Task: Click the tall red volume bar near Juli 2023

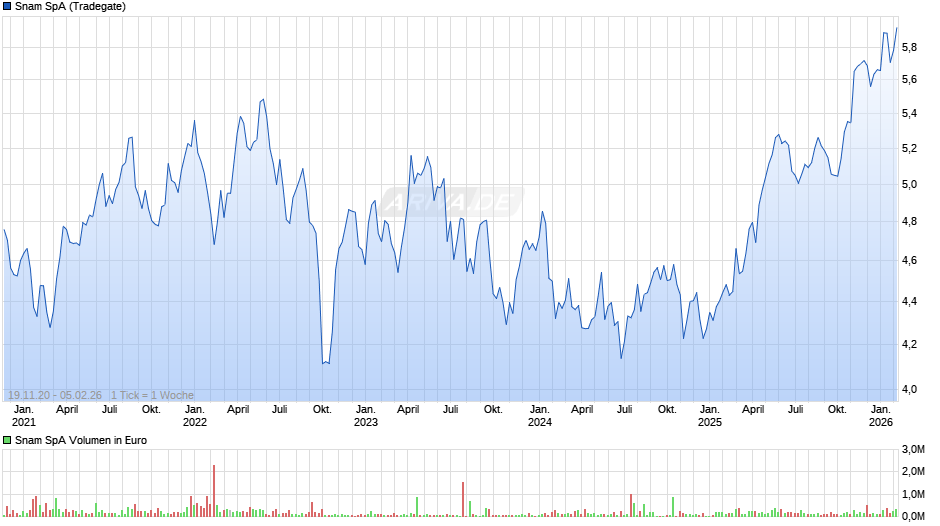Action: [463, 499]
